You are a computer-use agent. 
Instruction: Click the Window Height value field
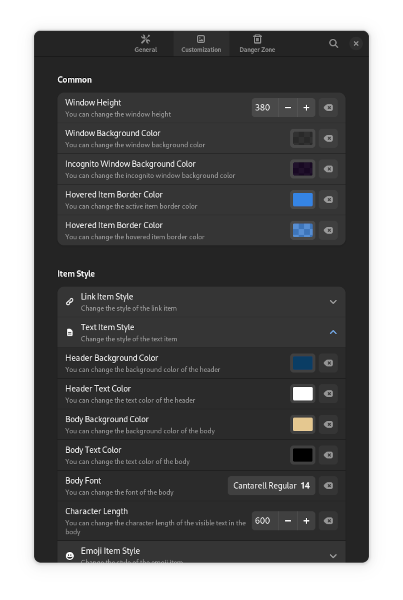point(265,108)
